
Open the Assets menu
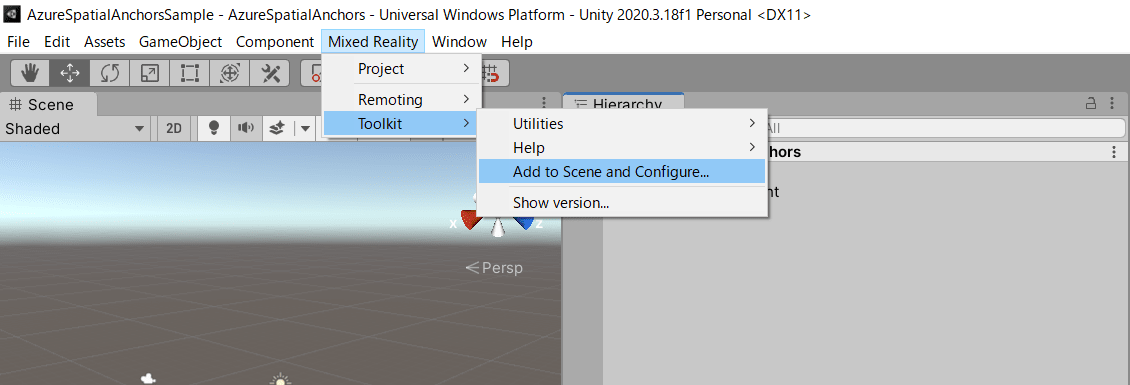click(x=104, y=42)
